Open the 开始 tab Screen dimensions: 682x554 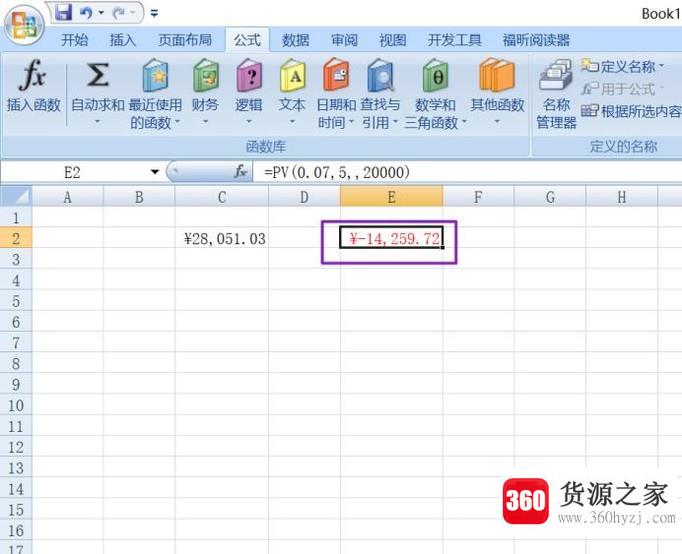pos(74,40)
